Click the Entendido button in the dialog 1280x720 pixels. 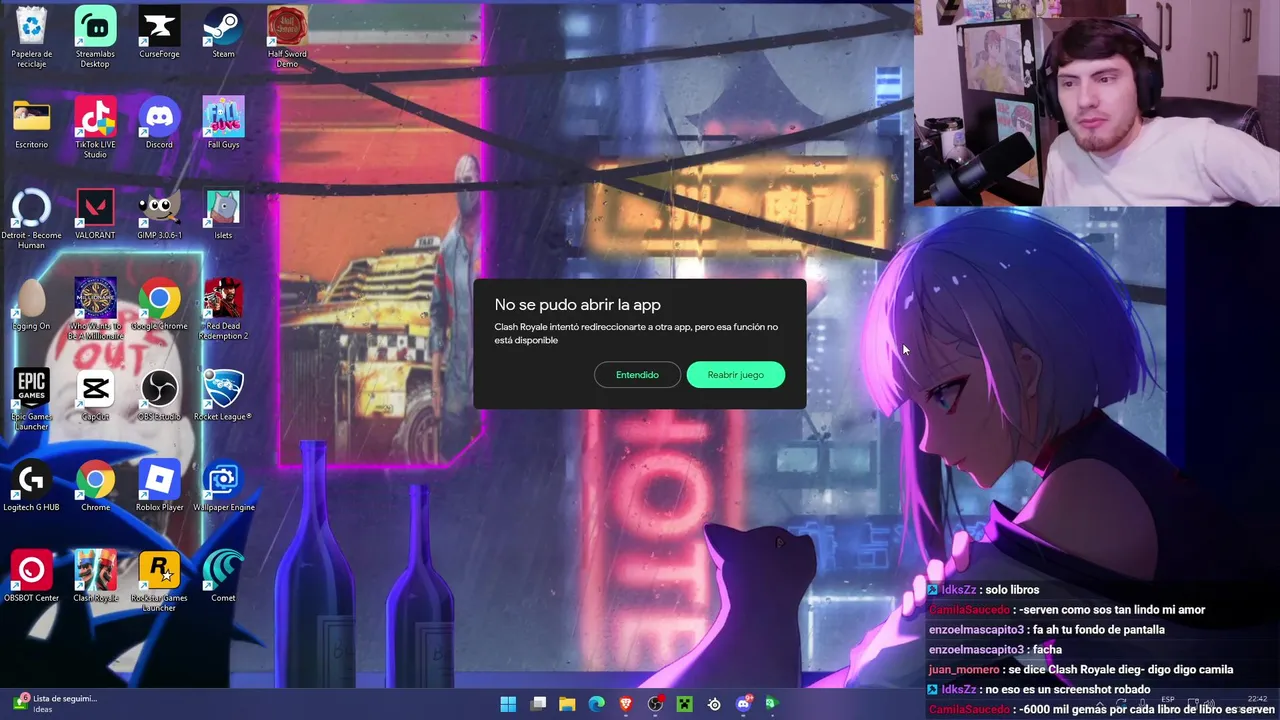(x=637, y=375)
